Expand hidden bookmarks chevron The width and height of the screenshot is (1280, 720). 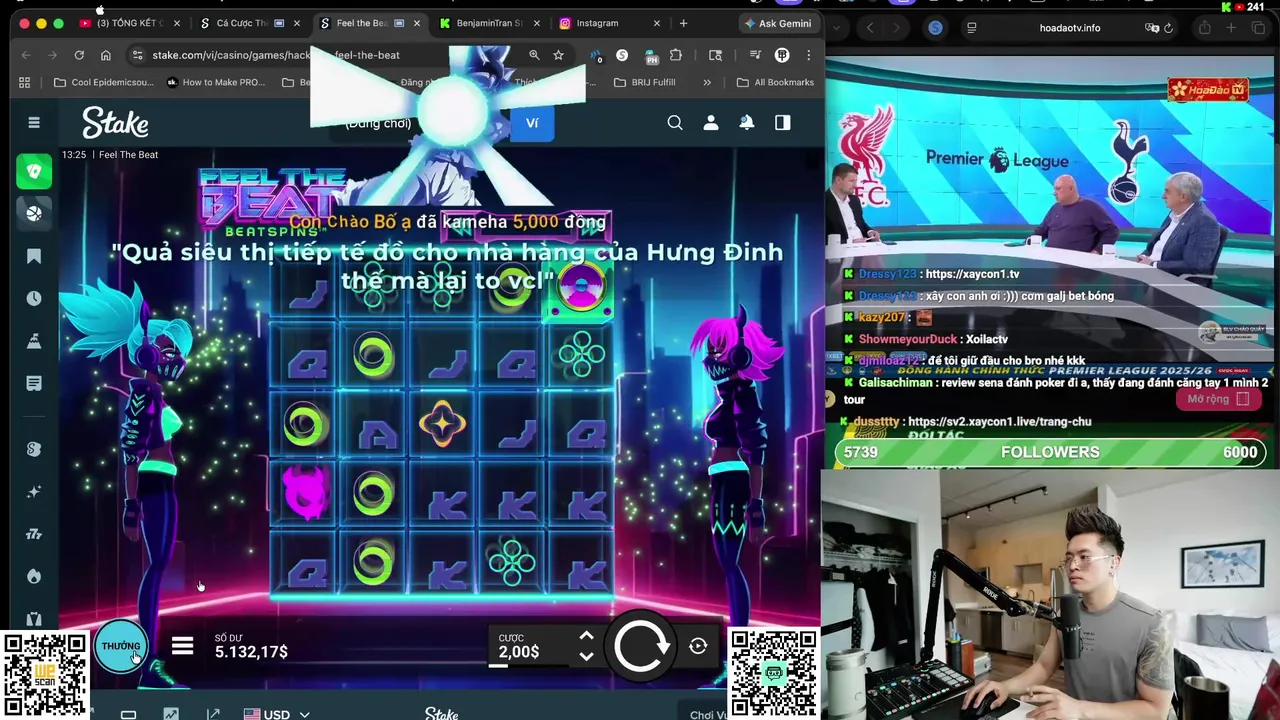[x=707, y=82]
